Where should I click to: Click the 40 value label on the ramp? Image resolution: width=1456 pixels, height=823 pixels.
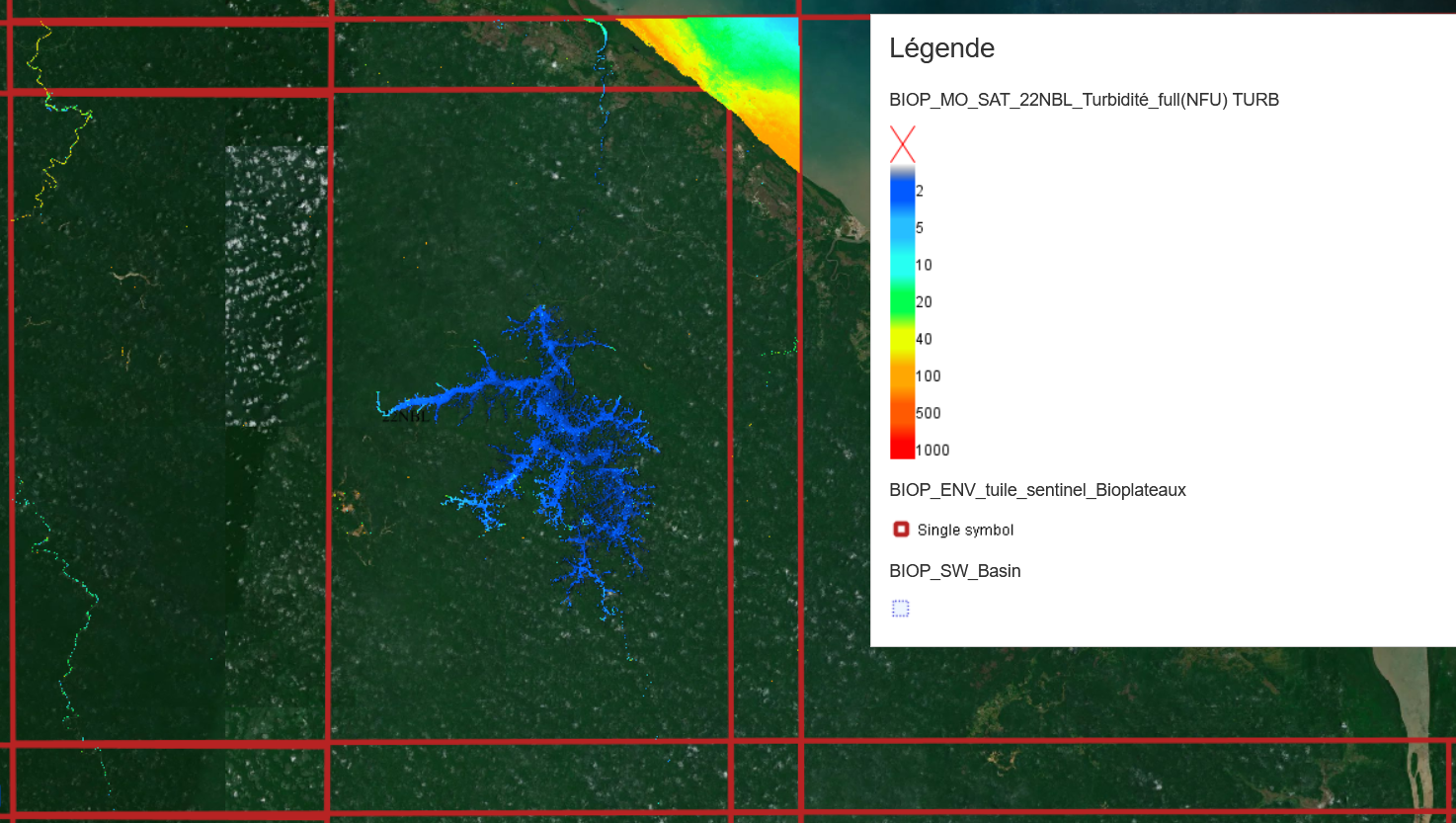pos(924,339)
